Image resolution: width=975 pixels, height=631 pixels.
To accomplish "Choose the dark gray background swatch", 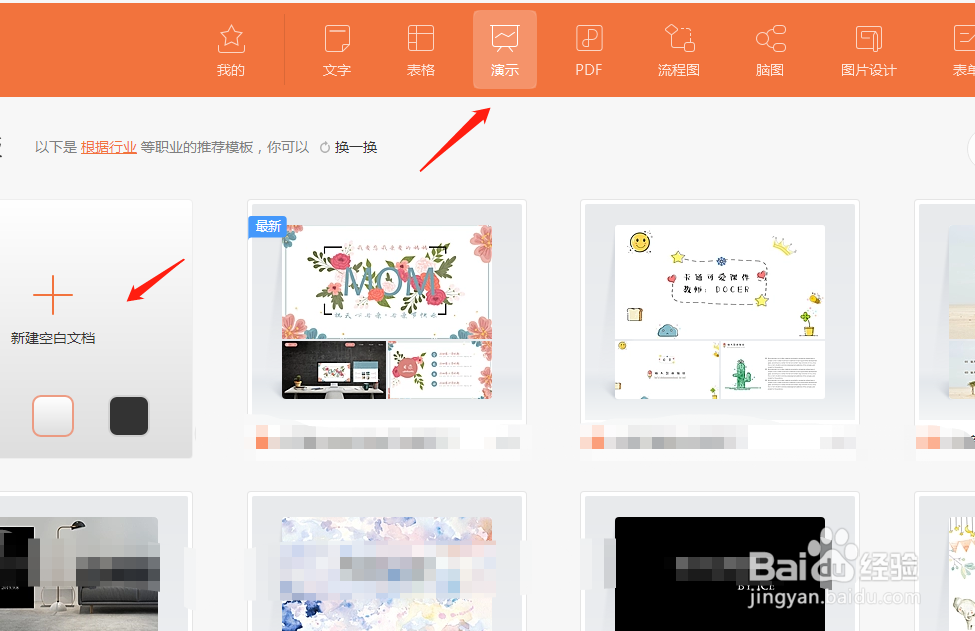I will pos(129,416).
